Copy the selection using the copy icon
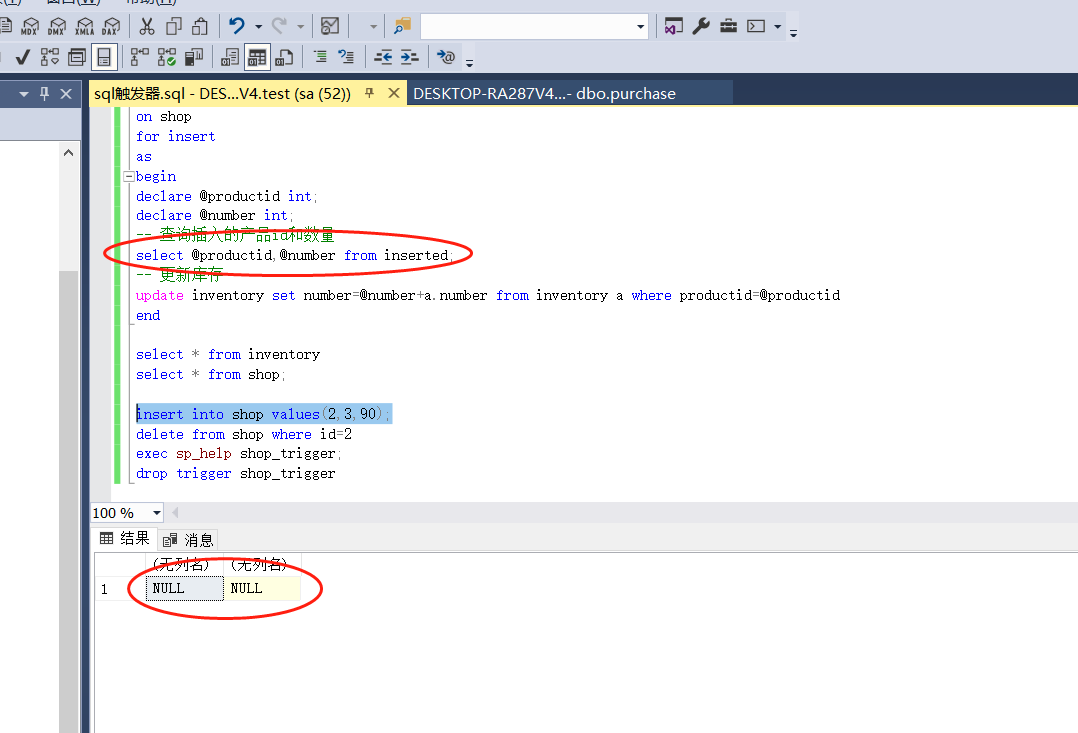 (173, 27)
